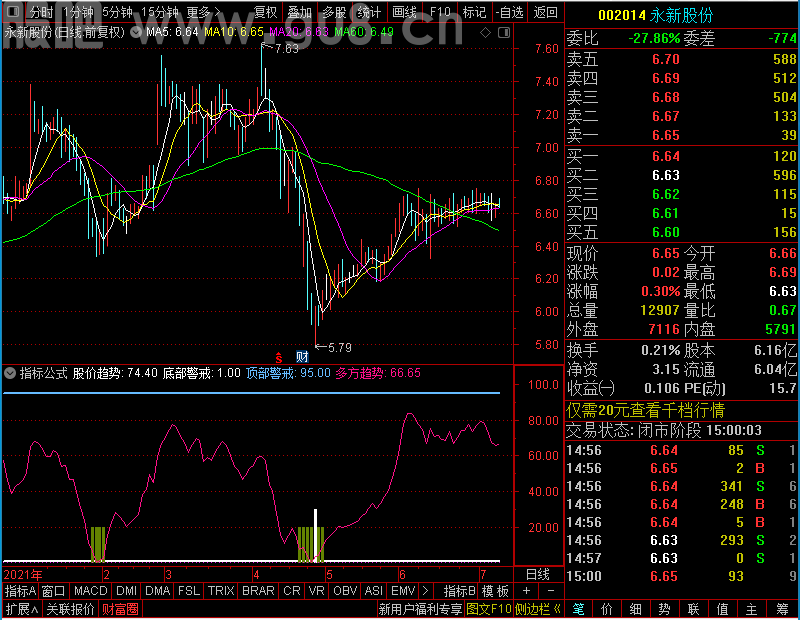Switch indicator to ASI
Viewport: 800px width, 620px height.
(x=373, y=591)
